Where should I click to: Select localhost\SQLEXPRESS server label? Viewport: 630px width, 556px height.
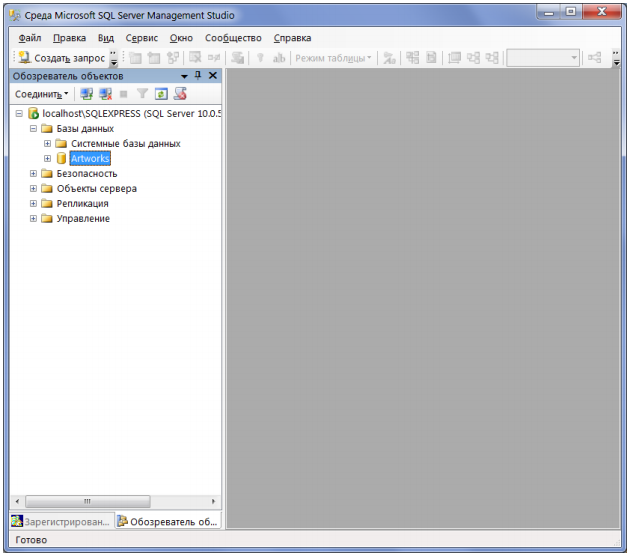(x=131, y=114)
